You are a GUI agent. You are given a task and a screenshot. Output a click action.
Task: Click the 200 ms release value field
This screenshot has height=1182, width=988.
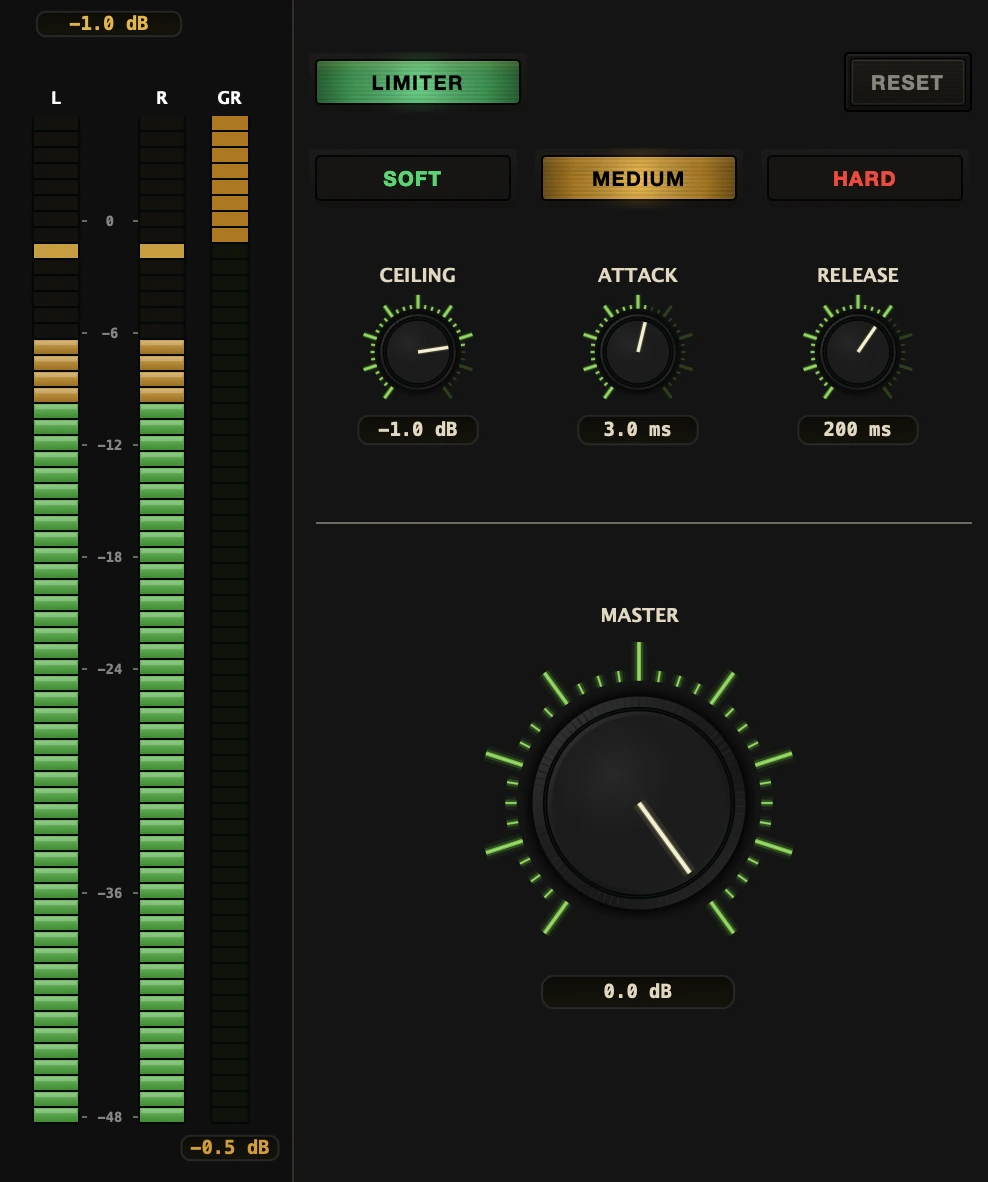point(858,430)
